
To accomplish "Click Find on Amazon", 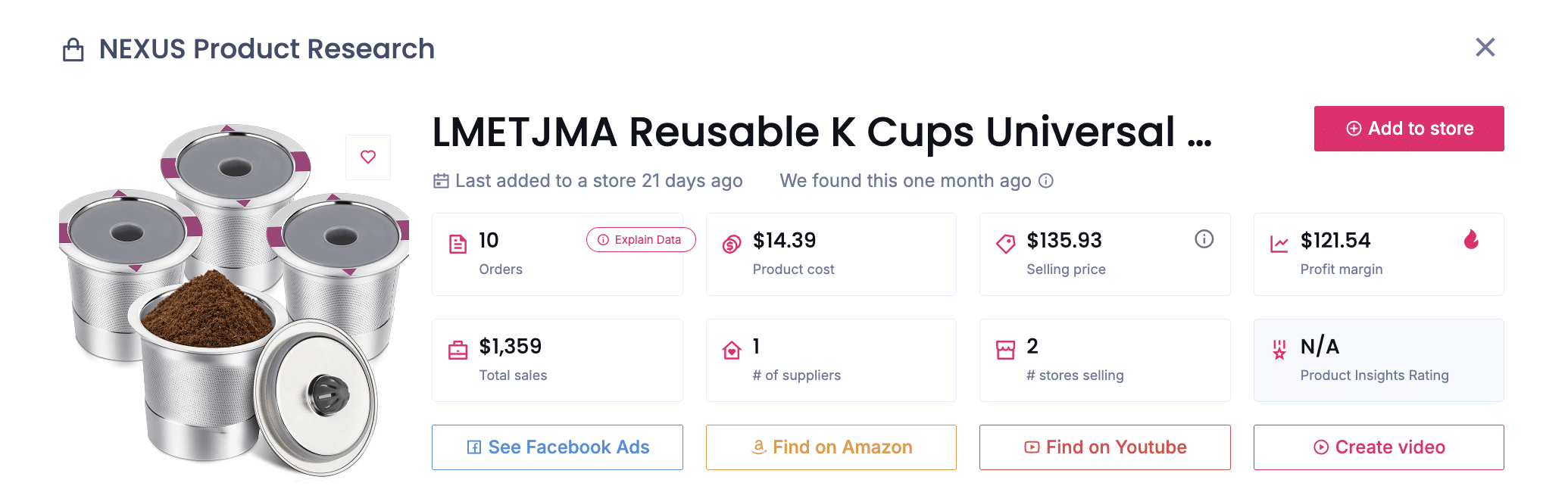I will (x=831, y=447).
